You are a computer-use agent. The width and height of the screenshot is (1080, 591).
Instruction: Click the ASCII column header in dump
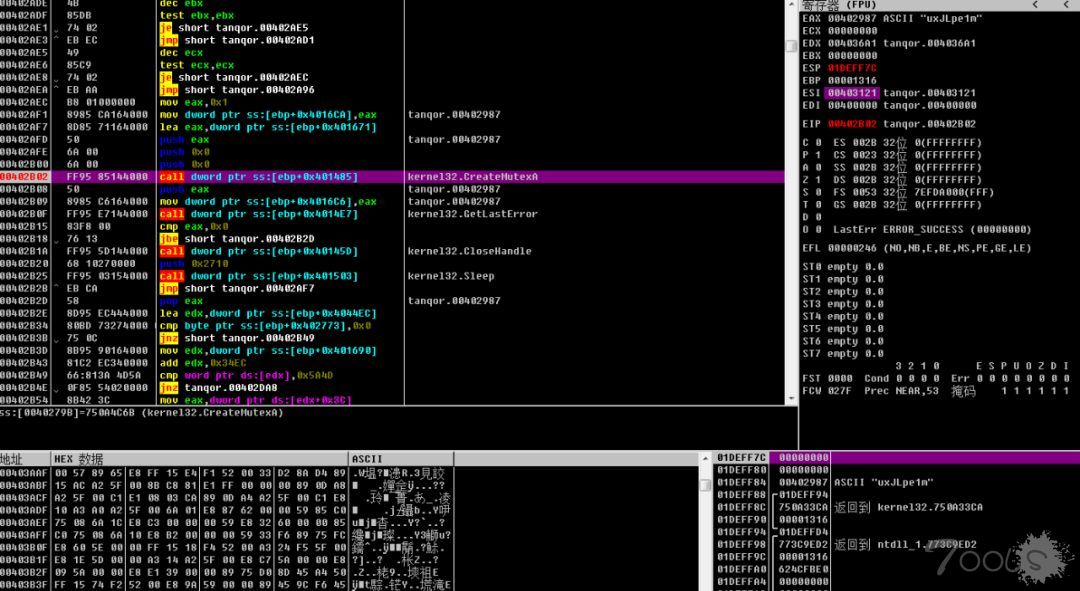[368, 458]
